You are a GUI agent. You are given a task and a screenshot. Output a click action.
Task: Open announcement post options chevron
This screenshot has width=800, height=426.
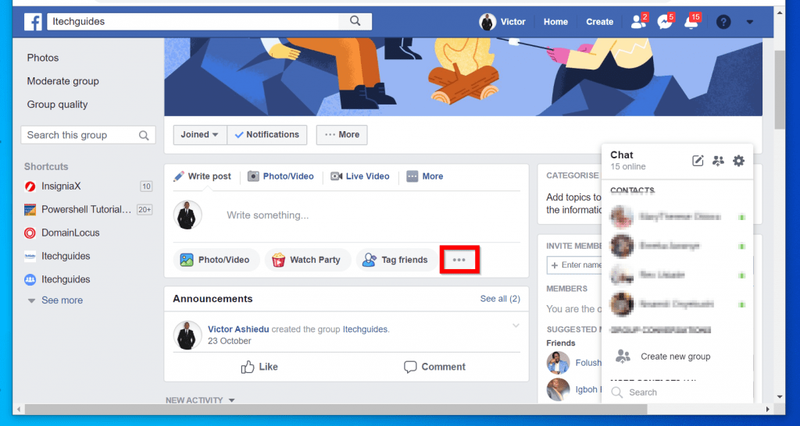point(516,325)
